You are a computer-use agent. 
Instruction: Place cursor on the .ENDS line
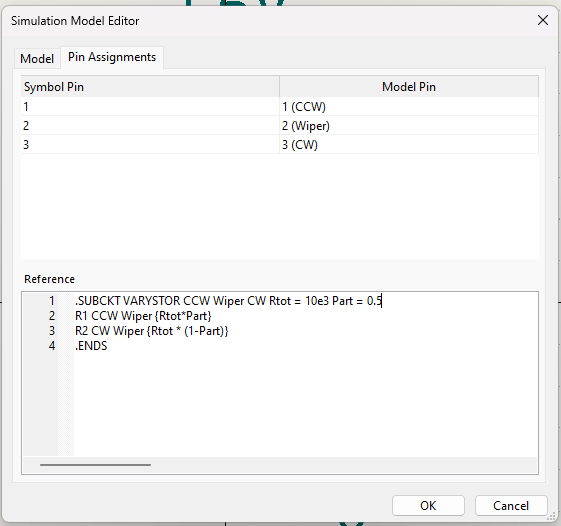[x=91, y=346]
